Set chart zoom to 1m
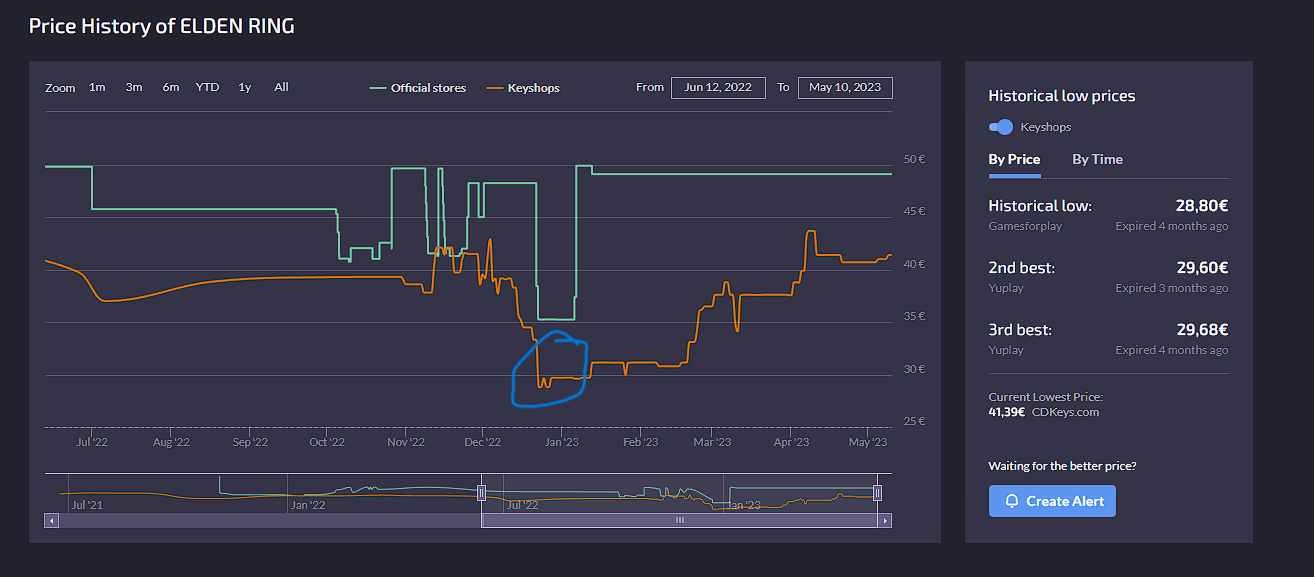The height and width of the screenshot is (577, 1314). pyautogui.click(x=97, y=87)
